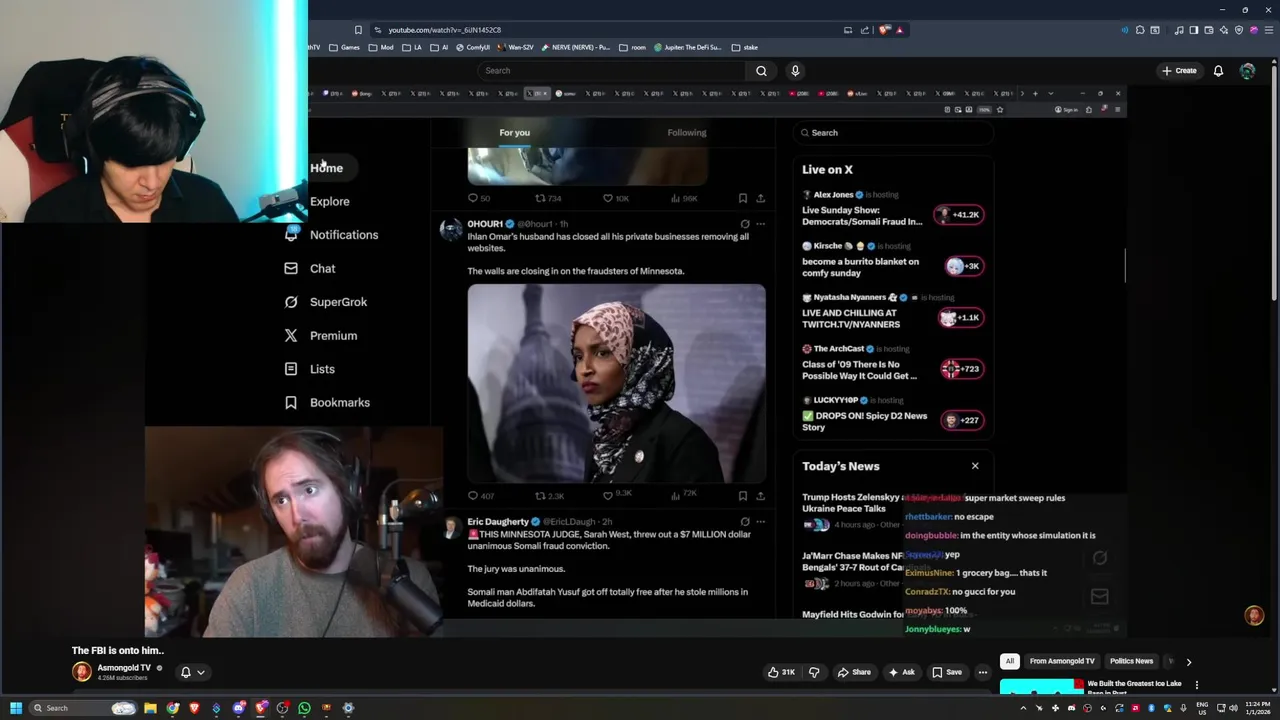Open the Asmongold TV channel name link
The width and height of the screenshot is (1280, 720).
[x=124, y=667]
